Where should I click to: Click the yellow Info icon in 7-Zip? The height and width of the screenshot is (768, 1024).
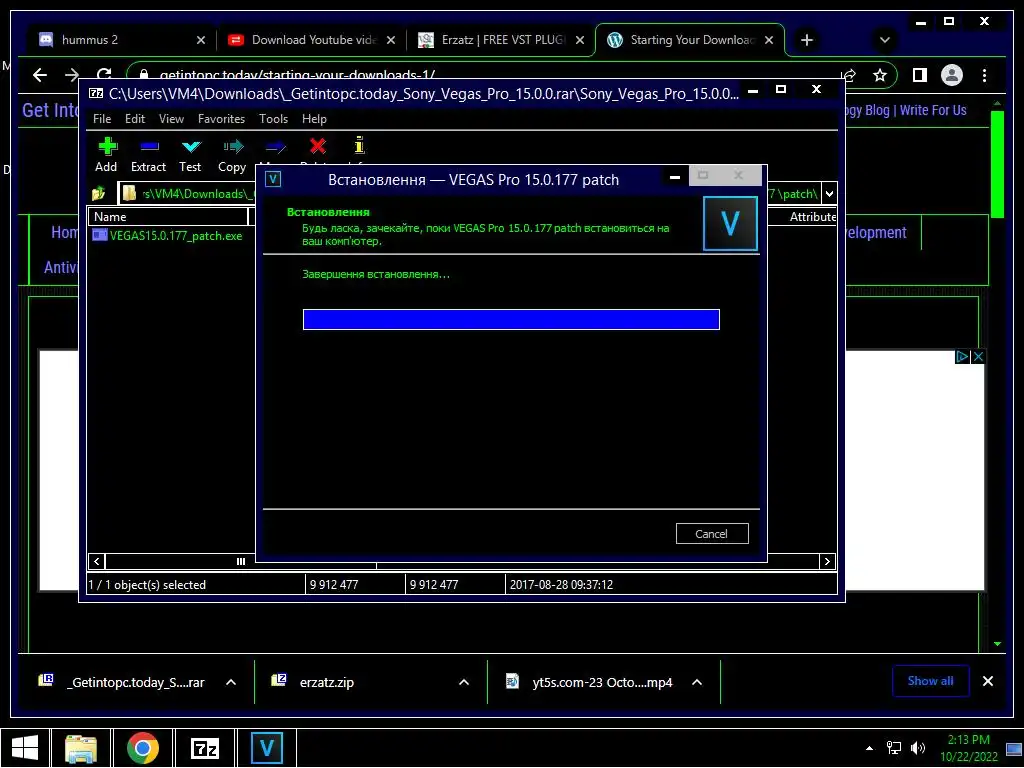tap(359, 145)
